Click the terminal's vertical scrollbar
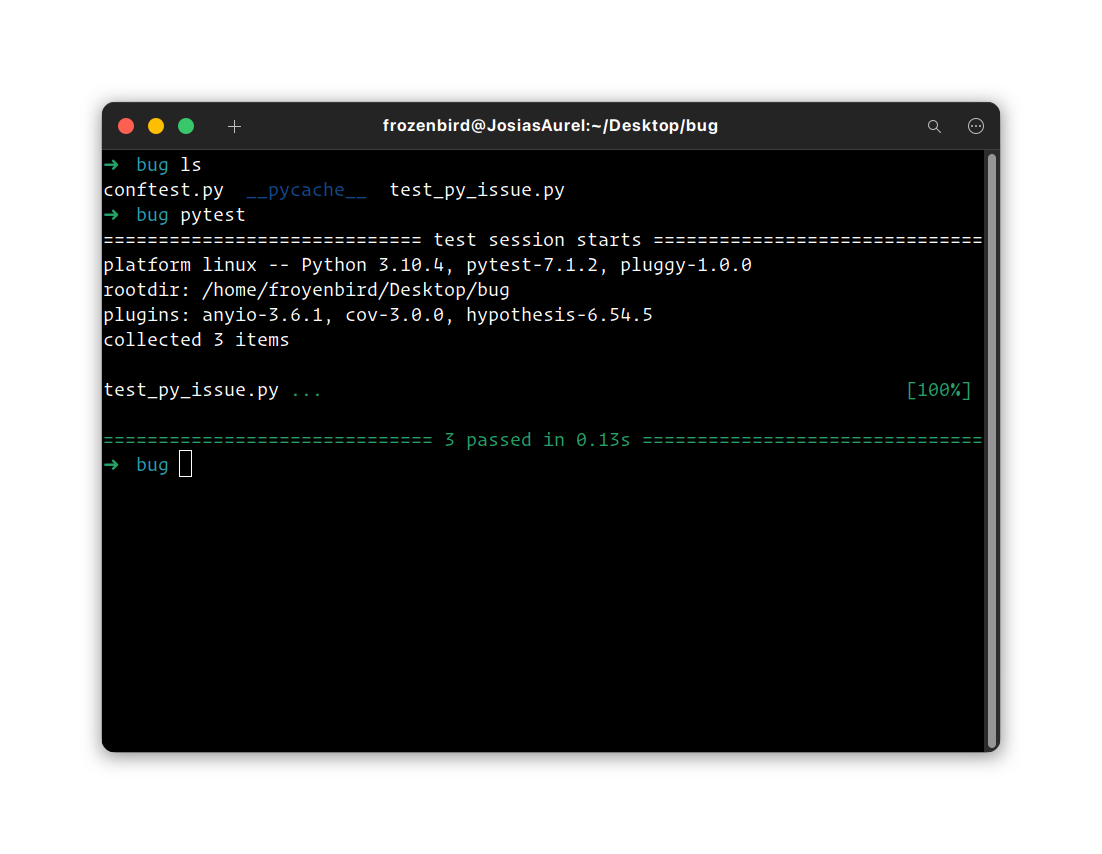The height and width of the screenshot is (854, 1102). (992, 451)
